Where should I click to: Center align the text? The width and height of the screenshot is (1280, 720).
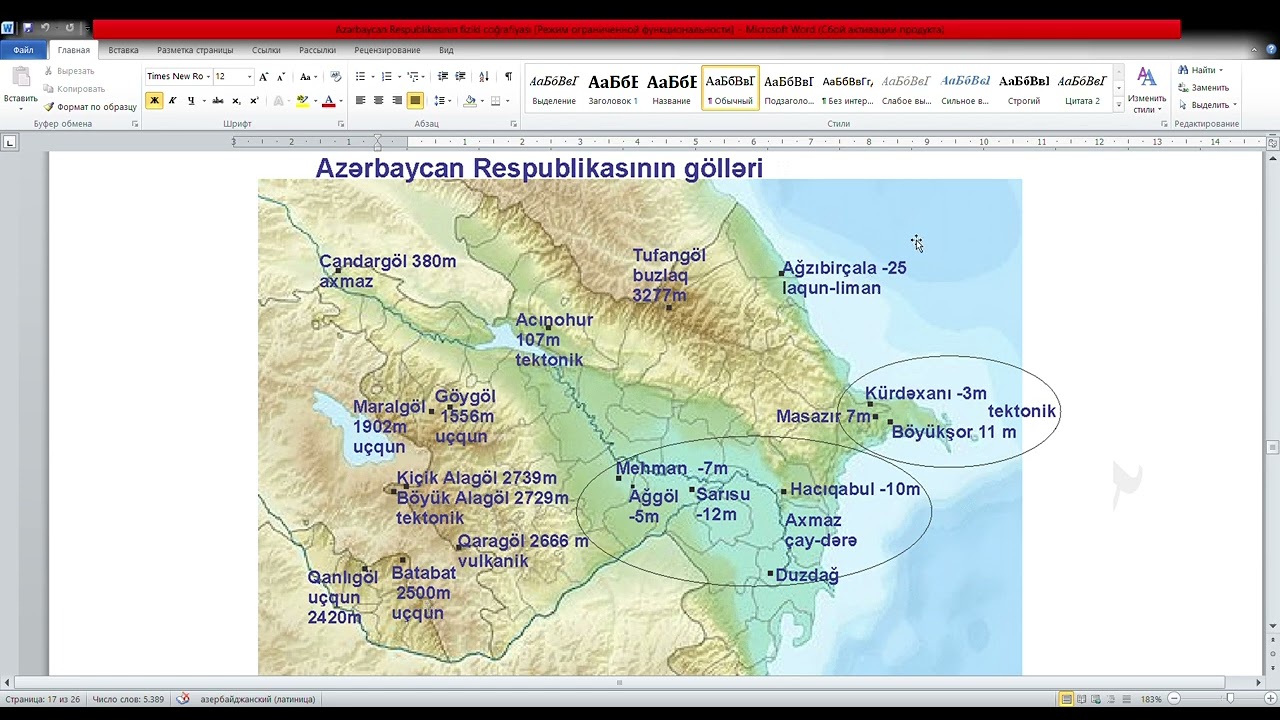pos(378,100)
